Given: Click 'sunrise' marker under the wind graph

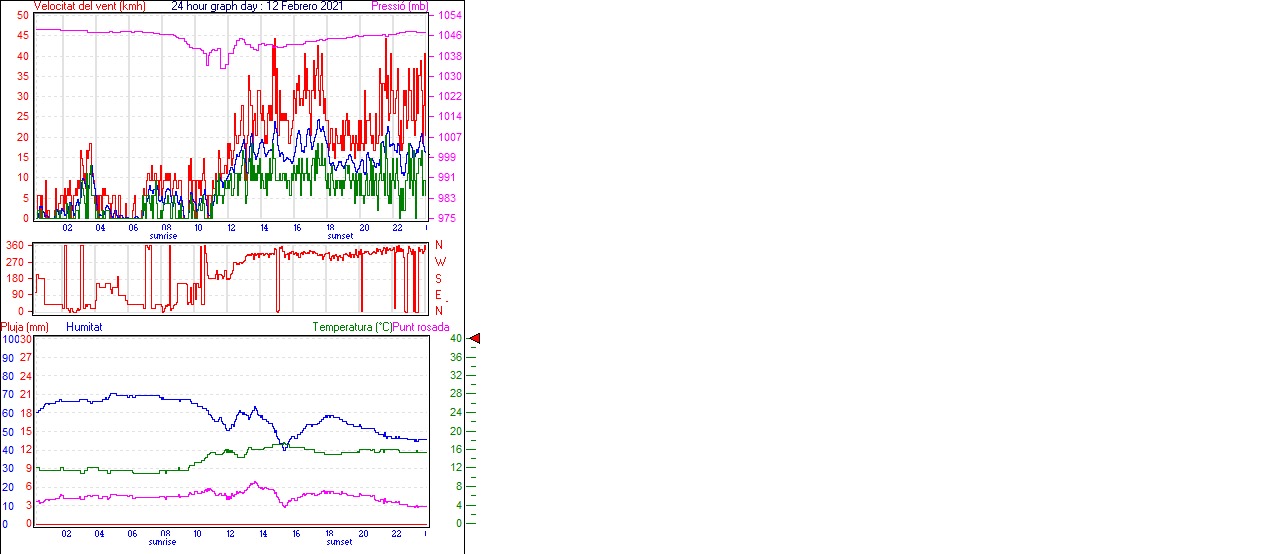Looking at the screenshot, I should click(163, 236).
